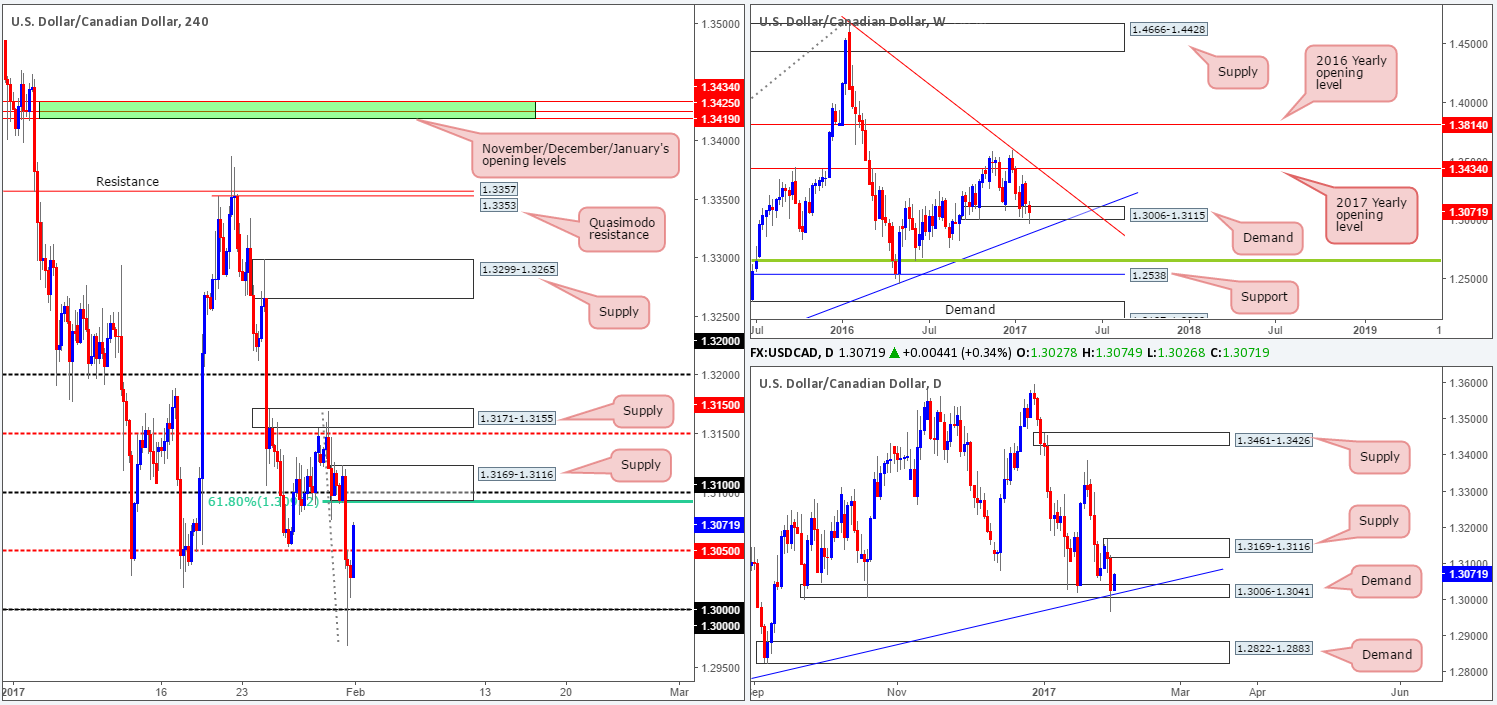Click the 'Resistance' line label on 240 chart
The width and height of the screenshot is (1497, 705).
(x=127, y=181)
